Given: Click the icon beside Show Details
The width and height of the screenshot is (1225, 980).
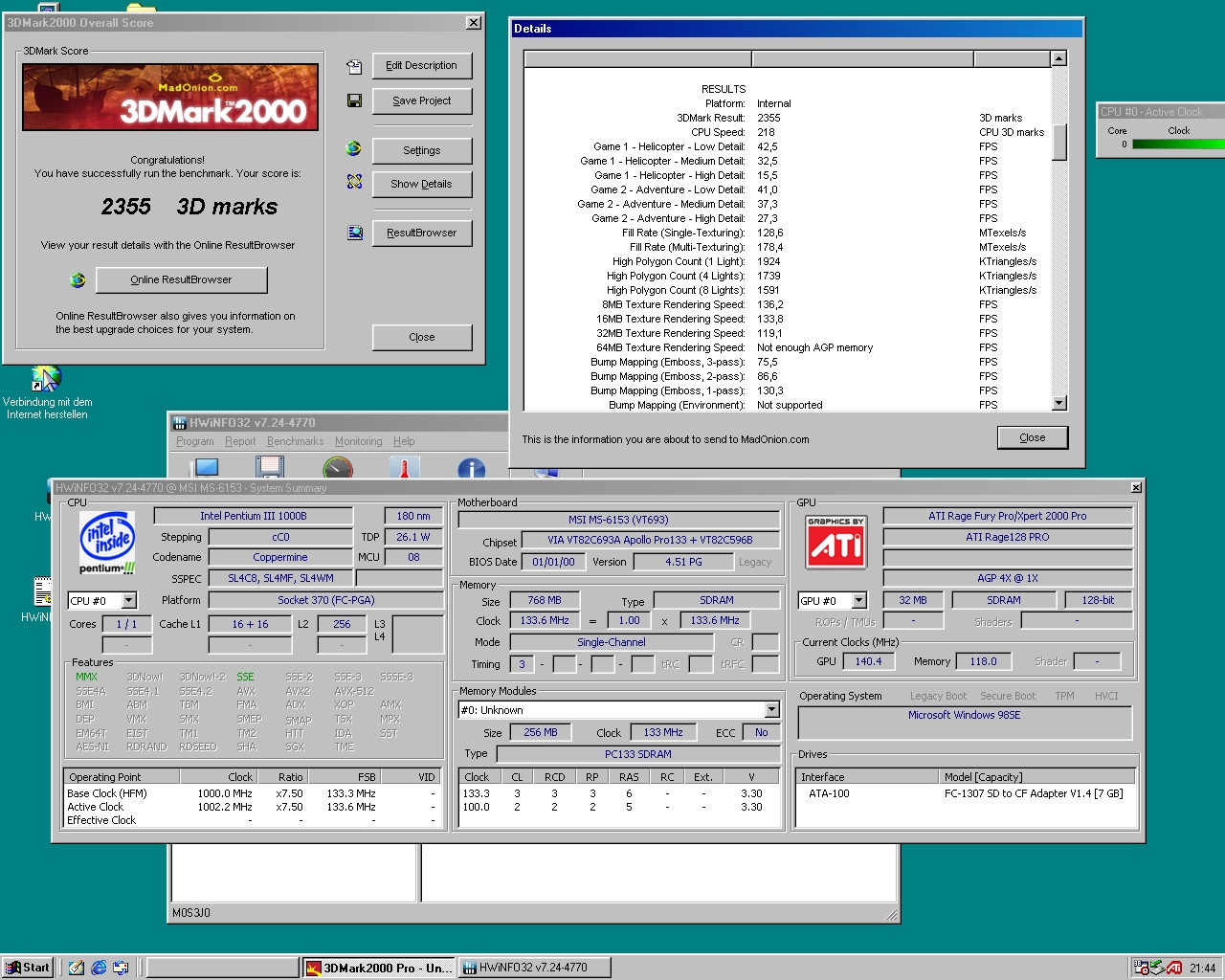Looking at the screenshot, I should click(354, 182).
